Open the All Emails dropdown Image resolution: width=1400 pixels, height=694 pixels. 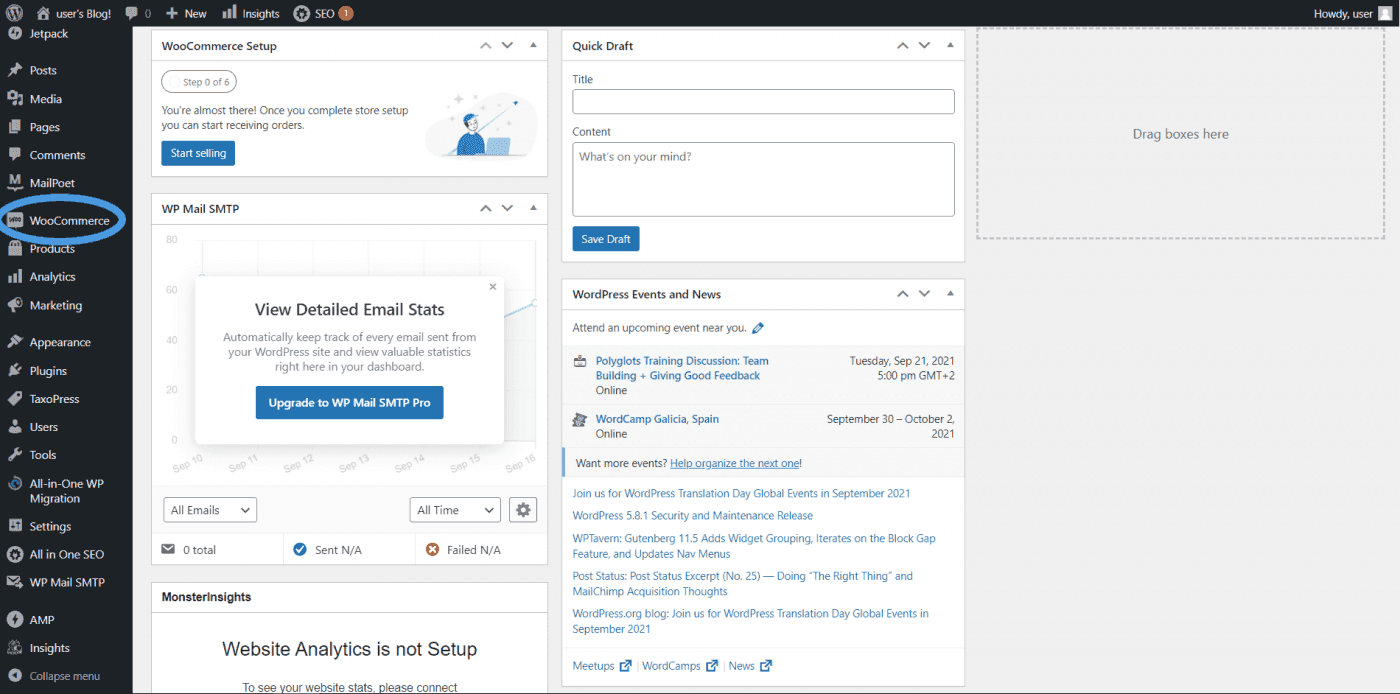[x=210, y=510]
